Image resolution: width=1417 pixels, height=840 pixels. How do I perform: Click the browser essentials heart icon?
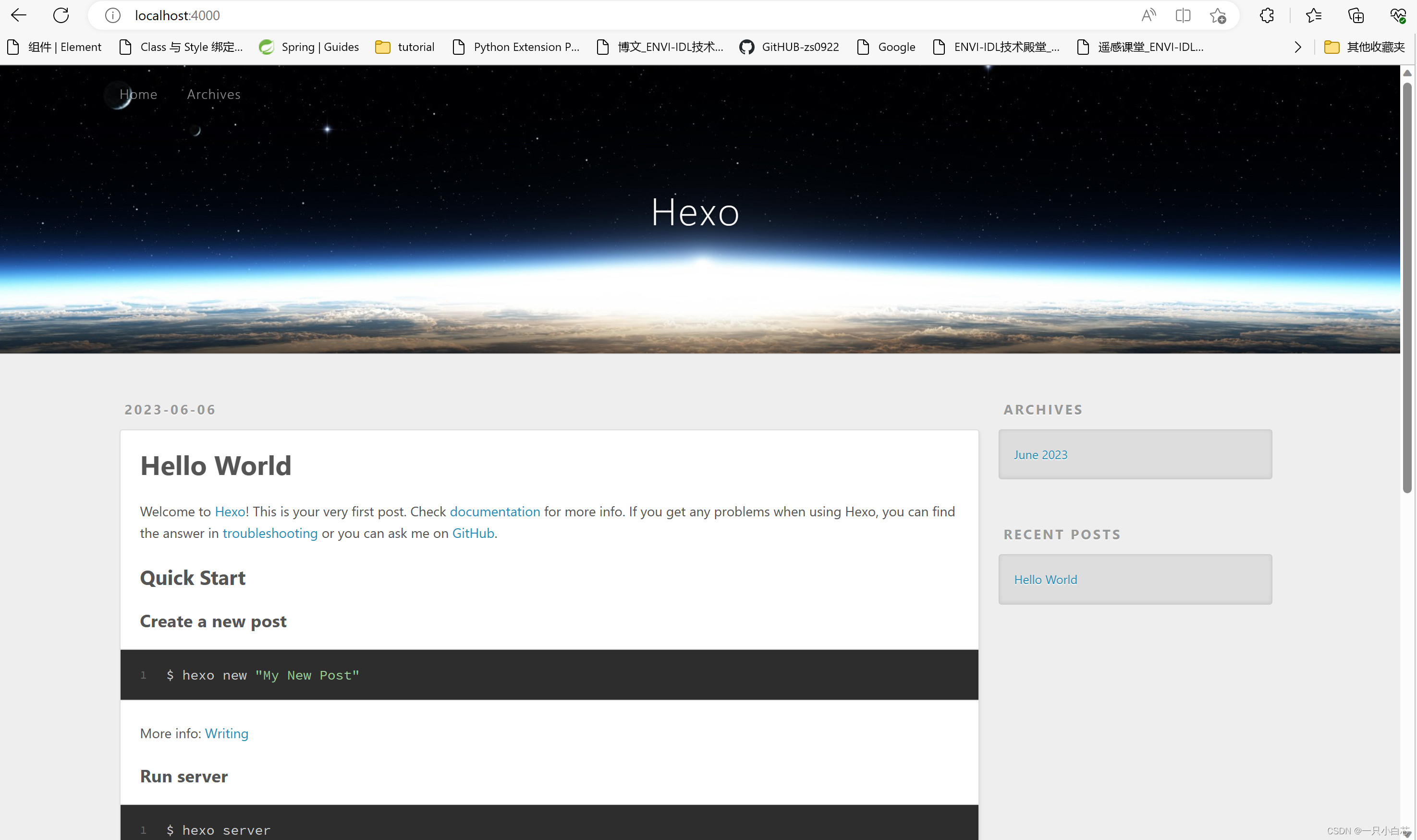[x=1397, y=15]
